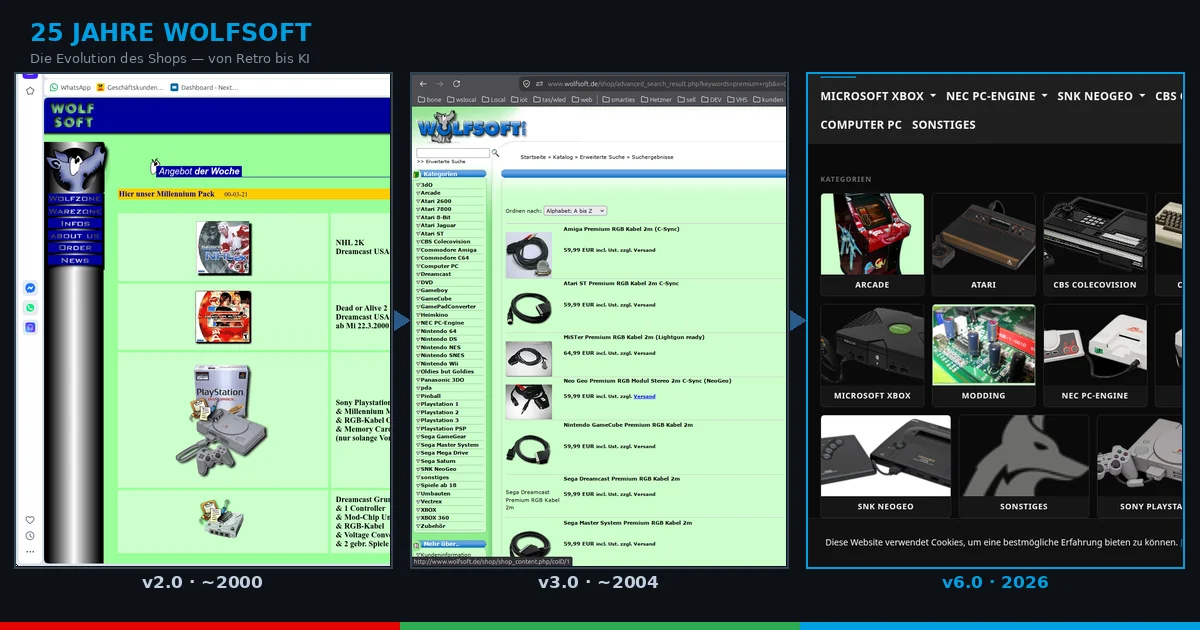1200x630 pixels.
Task: Click the WhatsApp bookmark icon in v2.0 browser
Action: point(54,88)
